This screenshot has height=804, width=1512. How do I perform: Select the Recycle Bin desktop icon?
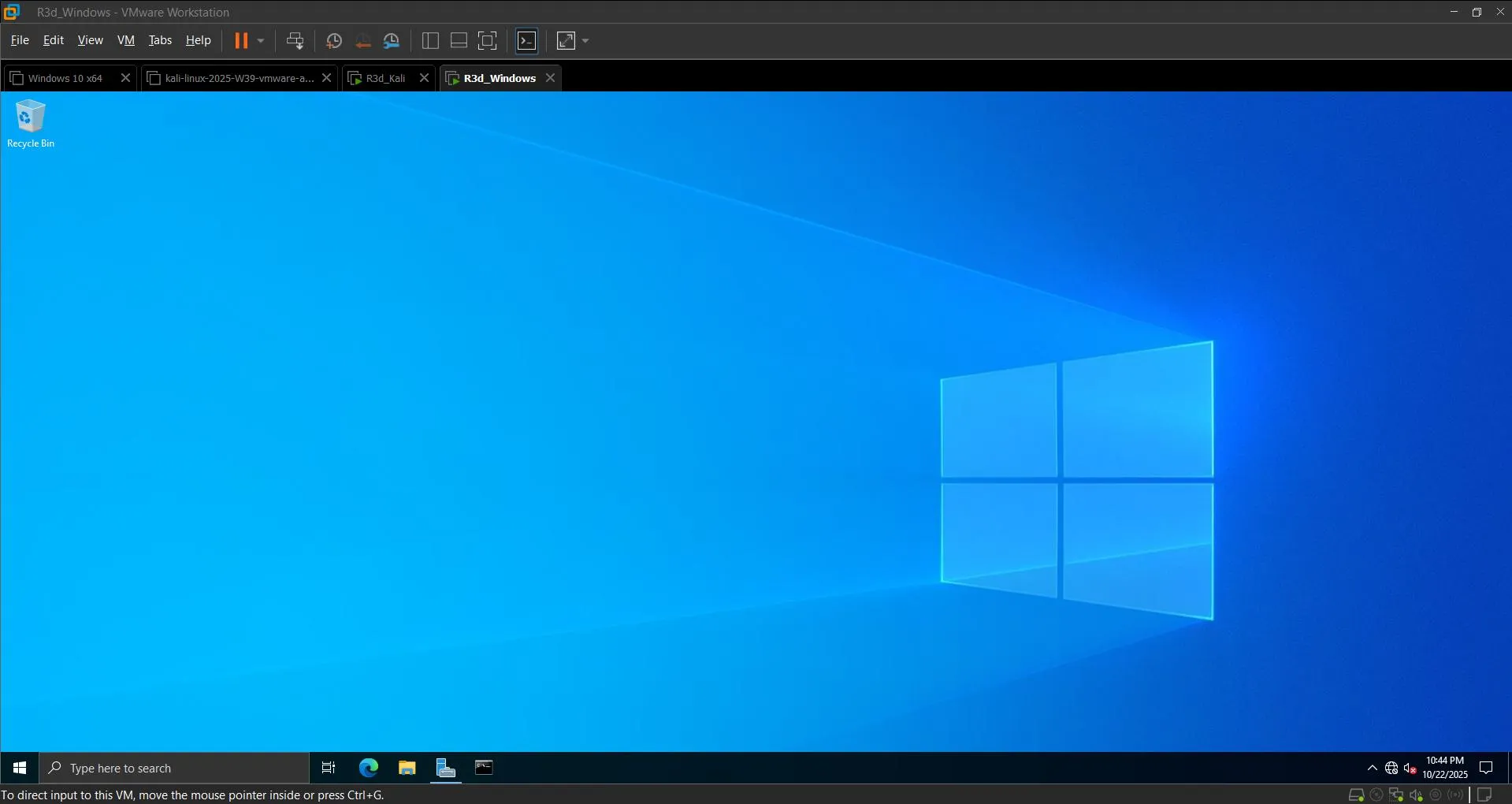(x=31, y=124)
